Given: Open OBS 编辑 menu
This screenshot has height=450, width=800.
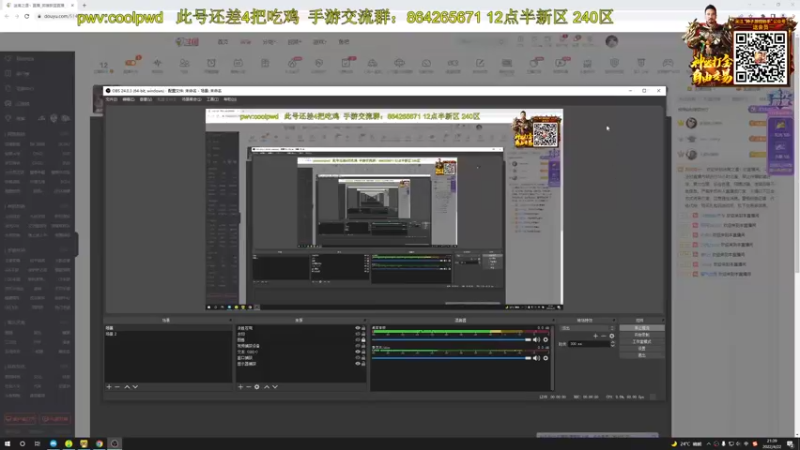Looking at the screenshot, I should (x=129, y=99).
